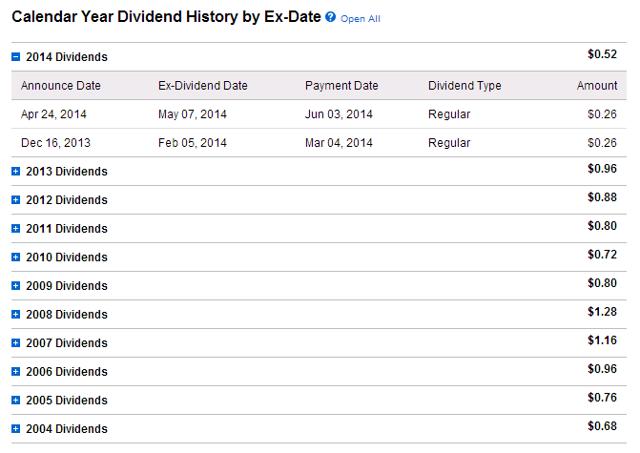
Task: Expand the 2011 Dividends plus icon
Action: (x=16, y=229)
